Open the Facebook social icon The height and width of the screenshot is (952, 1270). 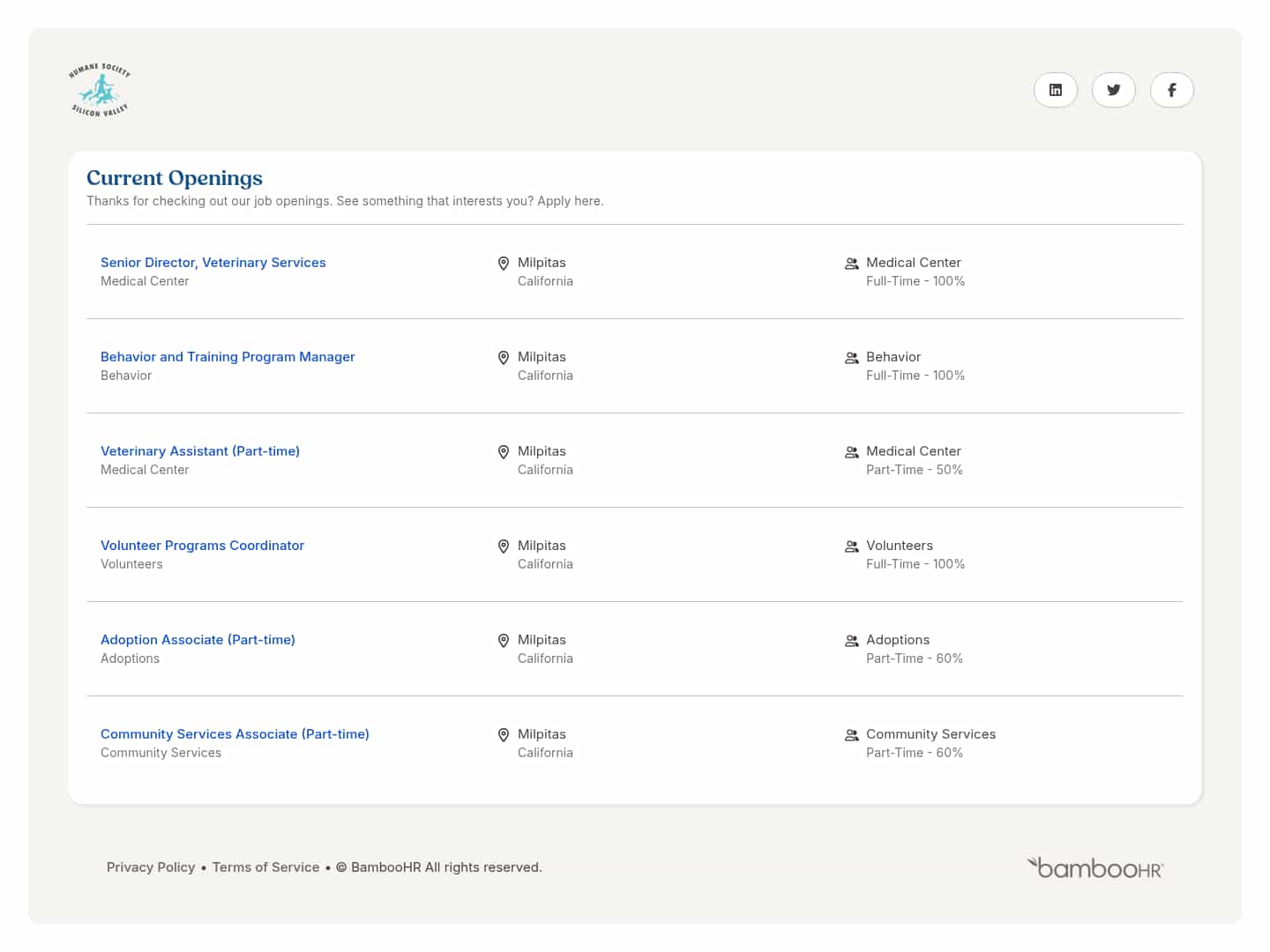[1171, 90]
